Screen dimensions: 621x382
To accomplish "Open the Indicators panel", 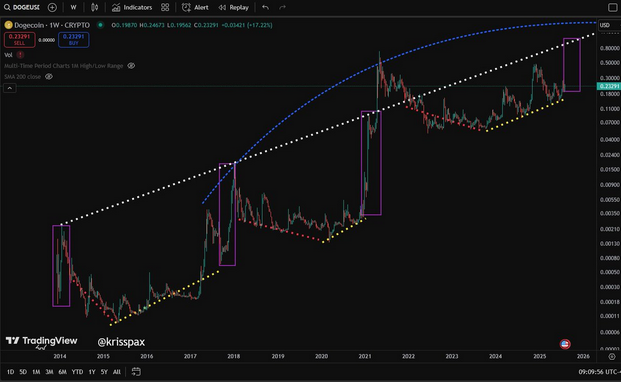I will 132,7.
